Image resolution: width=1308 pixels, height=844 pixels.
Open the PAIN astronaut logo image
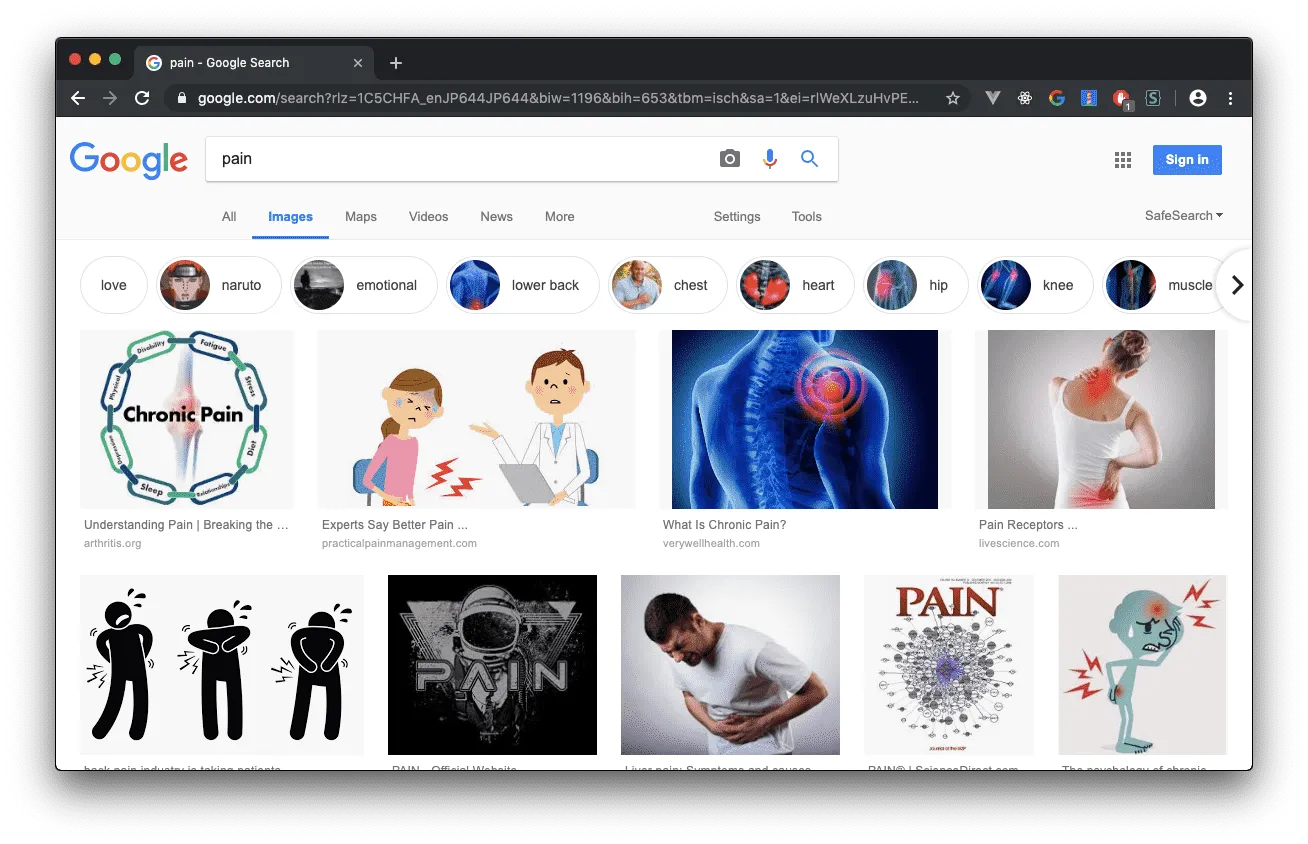[492, 664]
